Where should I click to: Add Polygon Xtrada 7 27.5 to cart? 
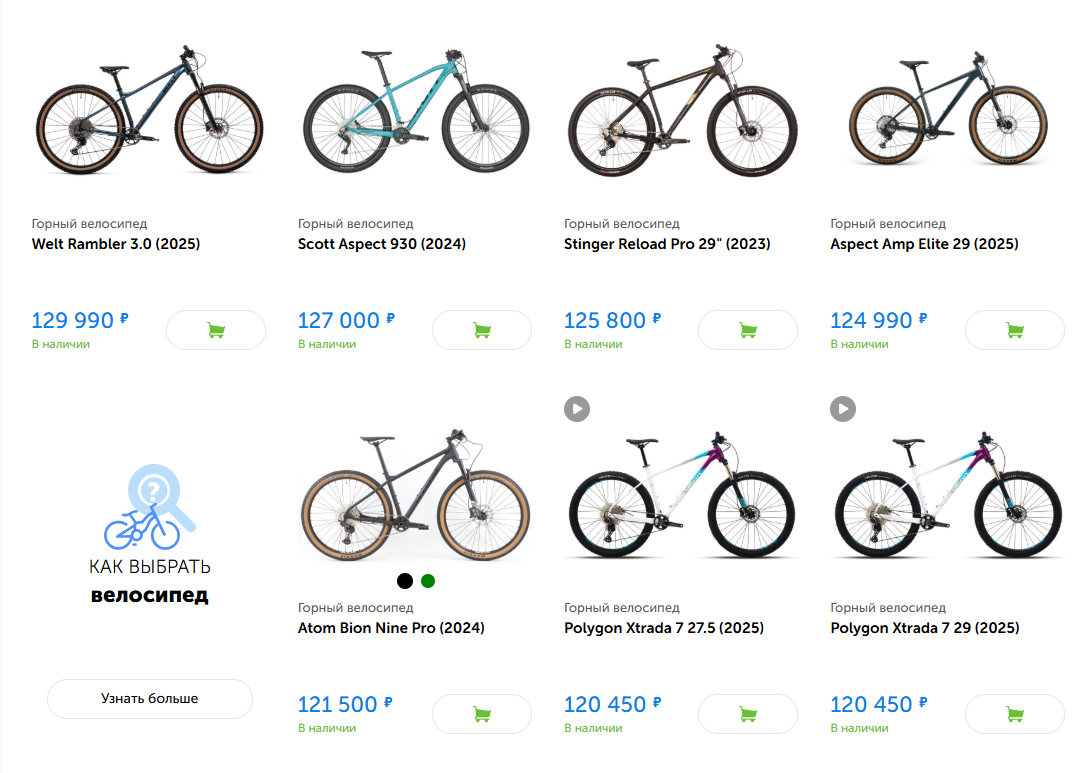747,714
